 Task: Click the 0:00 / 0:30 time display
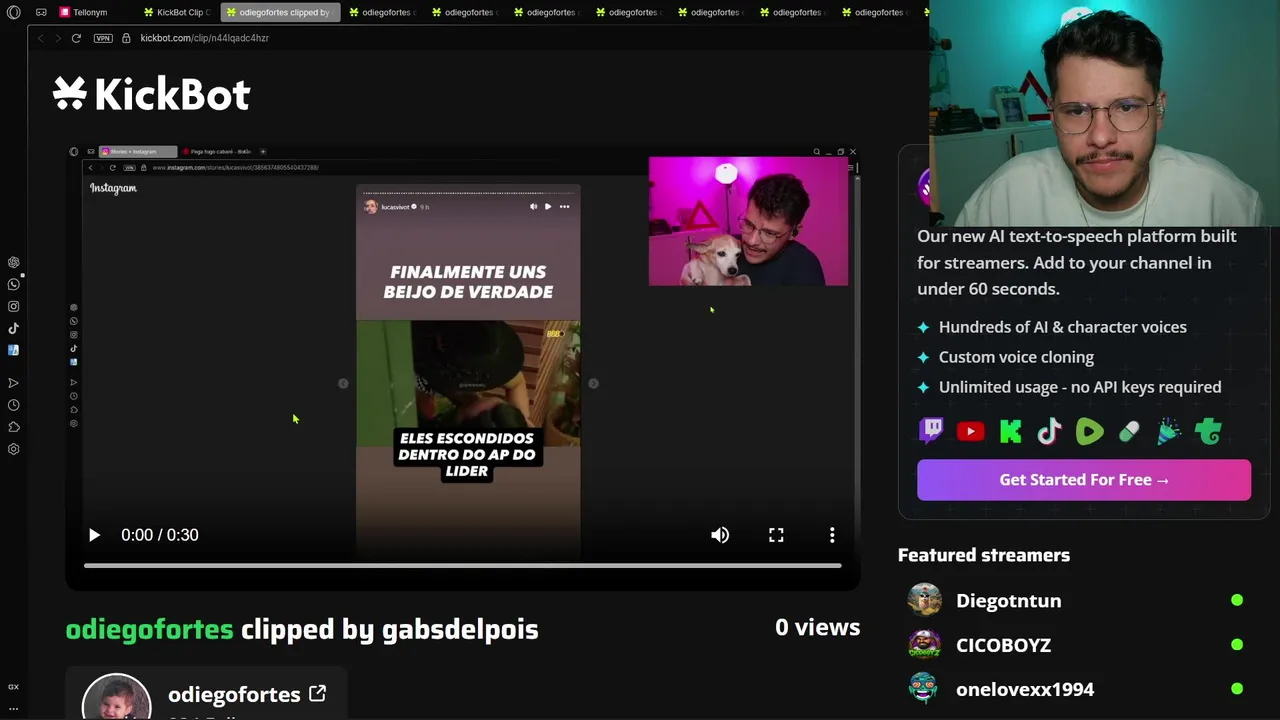pos(160,535)
